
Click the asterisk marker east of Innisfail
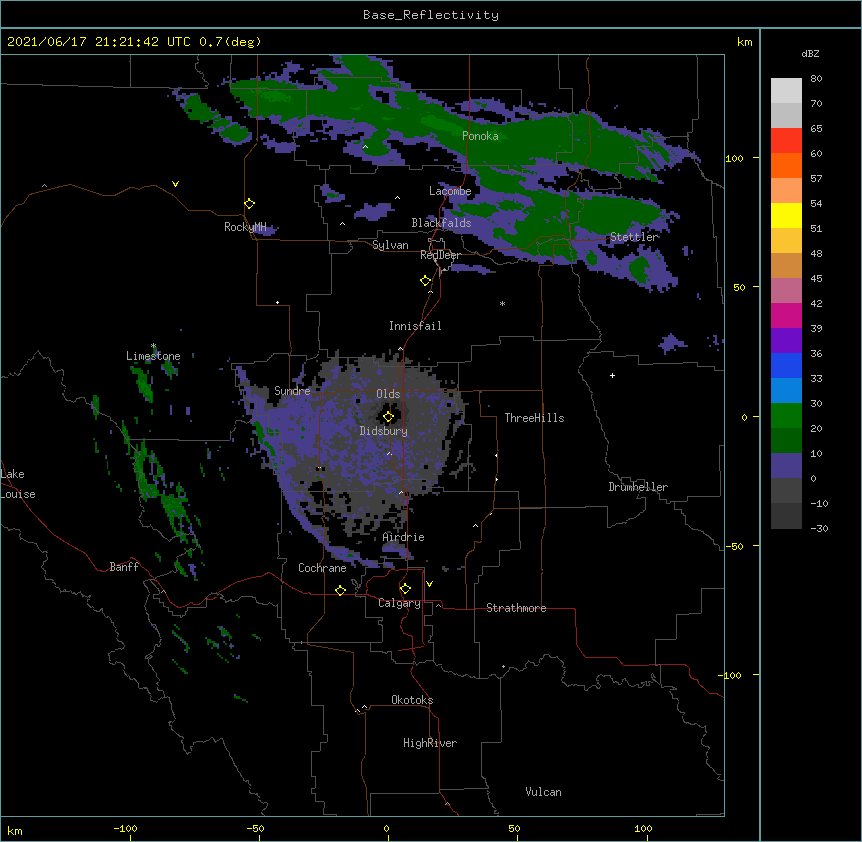click(x=502, y=304)
